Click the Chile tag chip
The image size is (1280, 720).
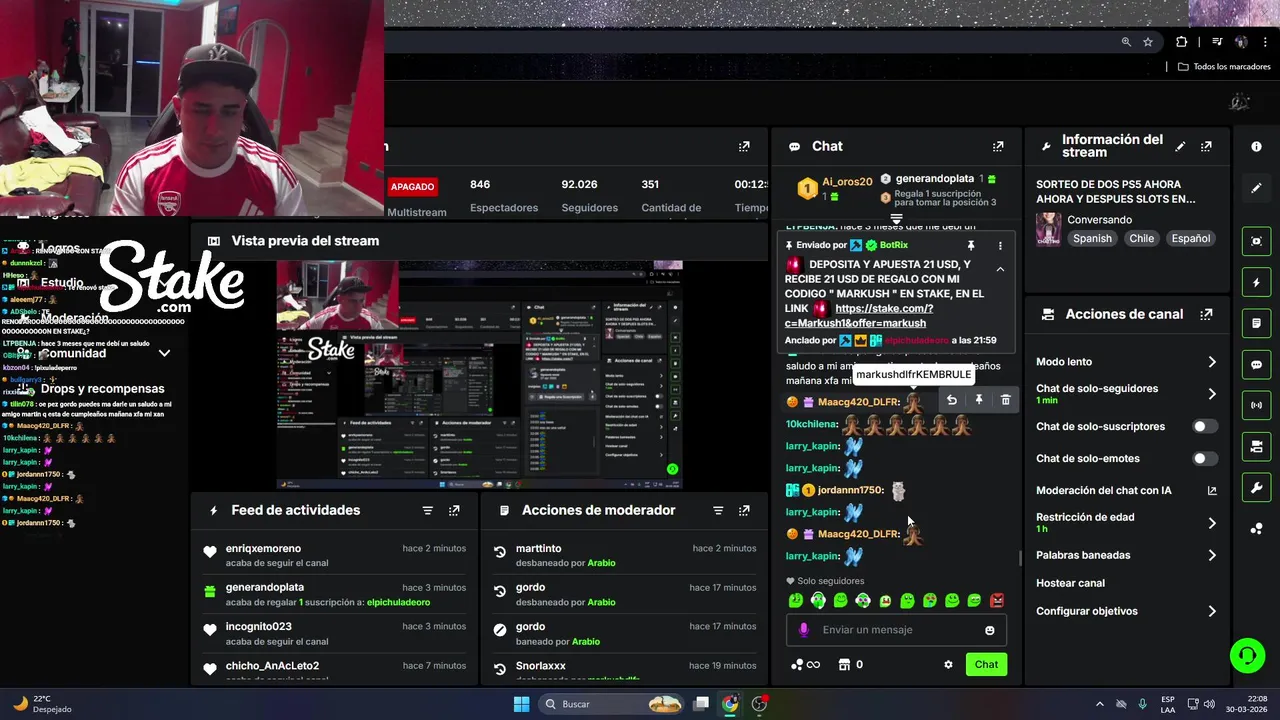pos(1141,238)
